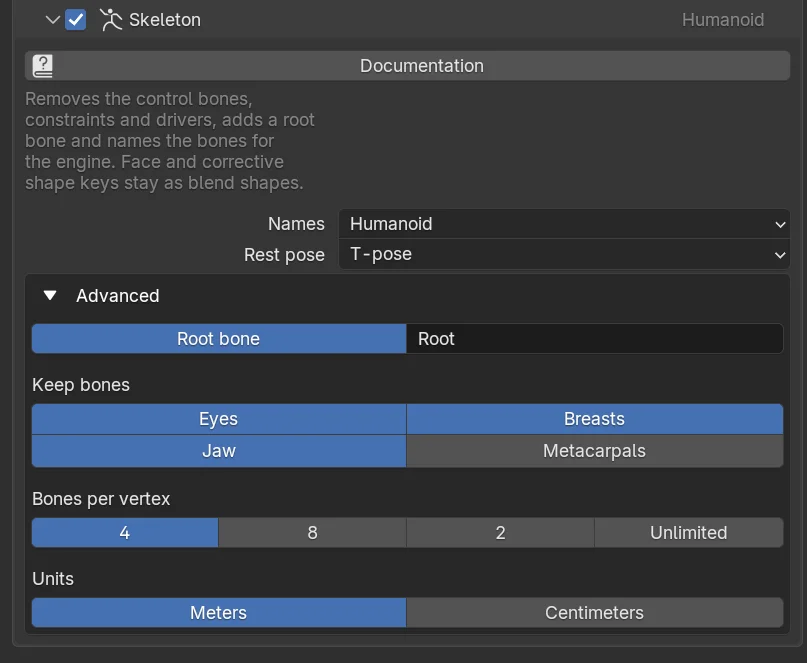Screen dimensions: 807x663
Task: Click the Keep bones label
Action: coord(81,385)
